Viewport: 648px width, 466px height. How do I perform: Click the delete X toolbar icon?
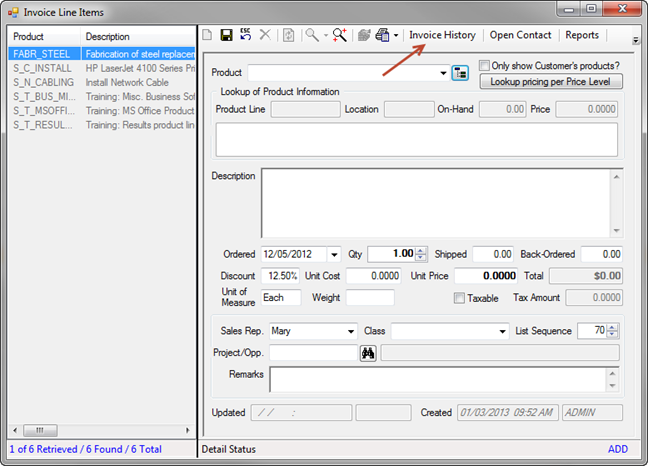tap(265, 35)
